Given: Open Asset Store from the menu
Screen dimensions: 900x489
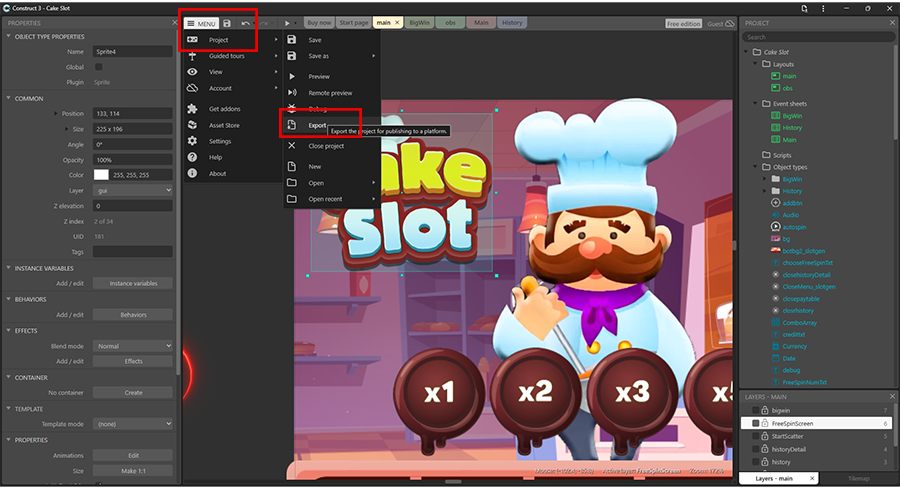Looking at the screenshot, I should point(224,125).
